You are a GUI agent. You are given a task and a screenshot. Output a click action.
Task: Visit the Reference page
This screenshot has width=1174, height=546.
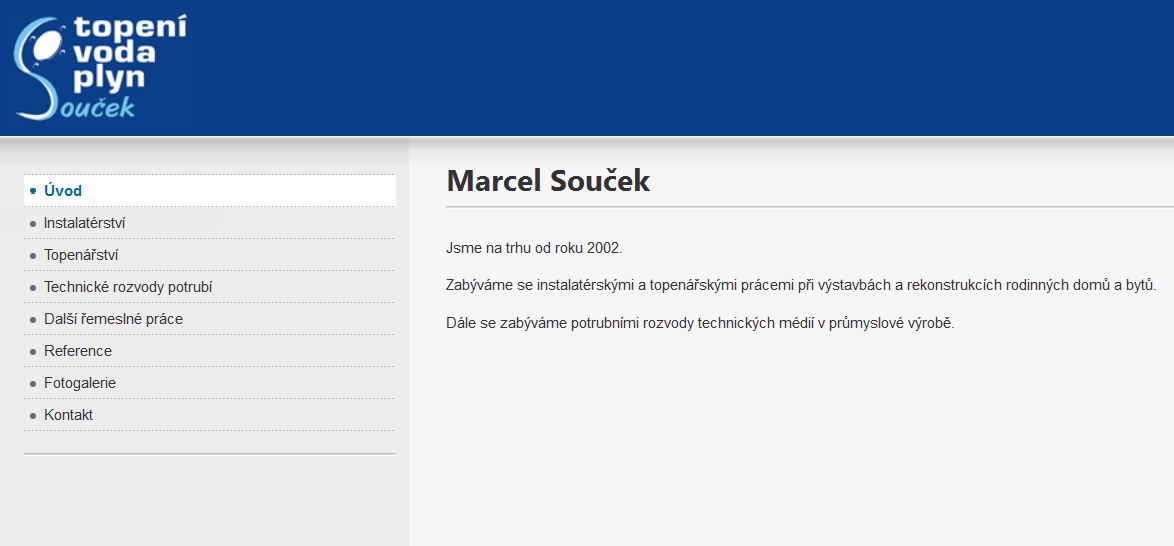pyautogui.click(x=210, y=351)
